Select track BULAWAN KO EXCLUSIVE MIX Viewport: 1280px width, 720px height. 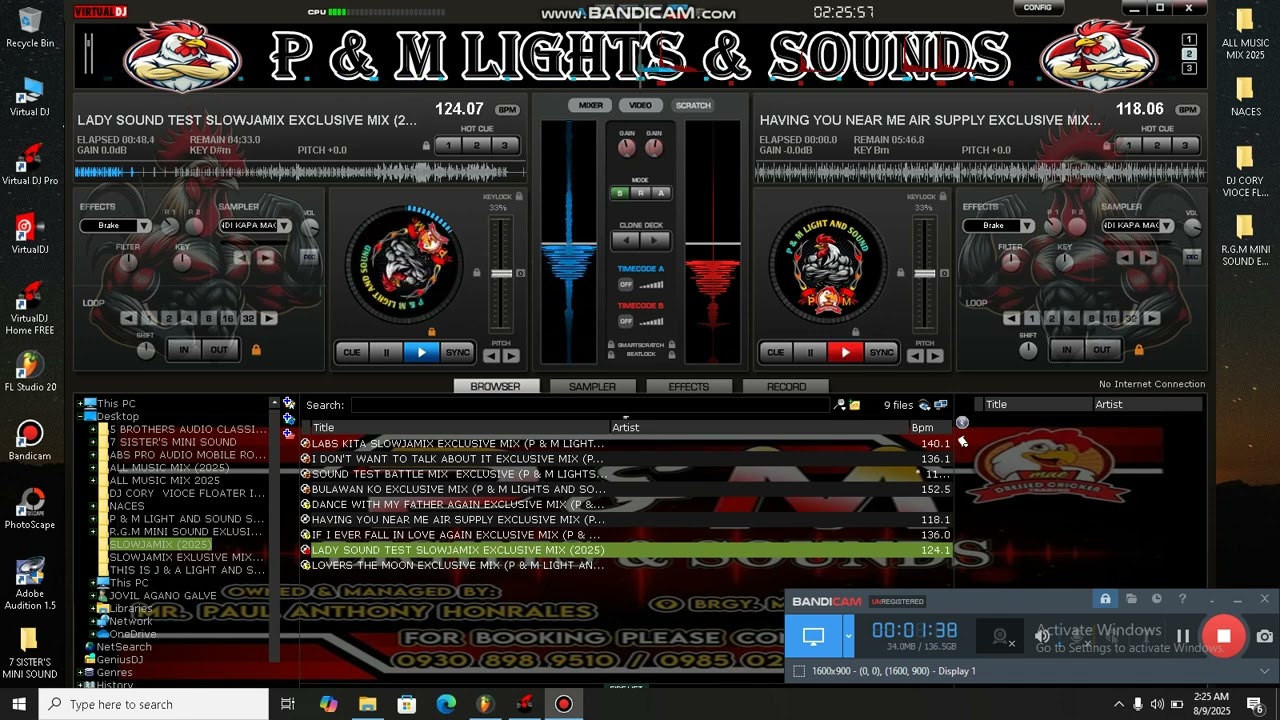626,489
